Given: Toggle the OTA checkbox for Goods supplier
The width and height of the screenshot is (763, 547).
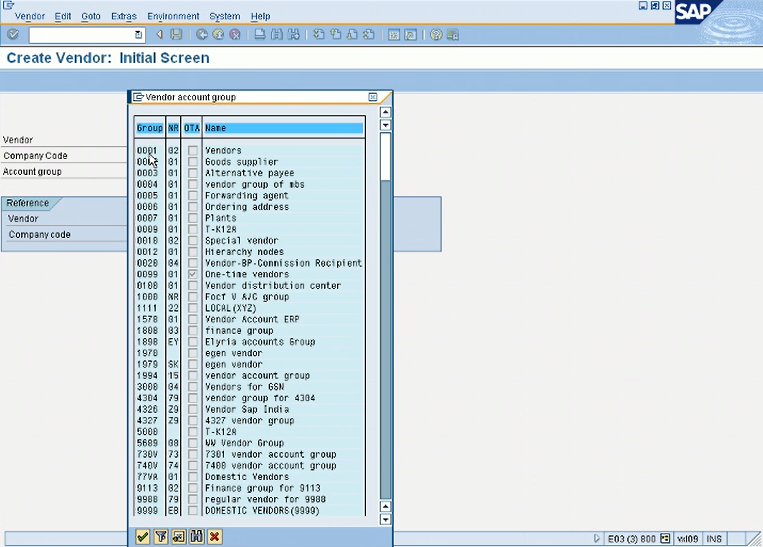Looking at the screenshot, I should tap(193, 162).
